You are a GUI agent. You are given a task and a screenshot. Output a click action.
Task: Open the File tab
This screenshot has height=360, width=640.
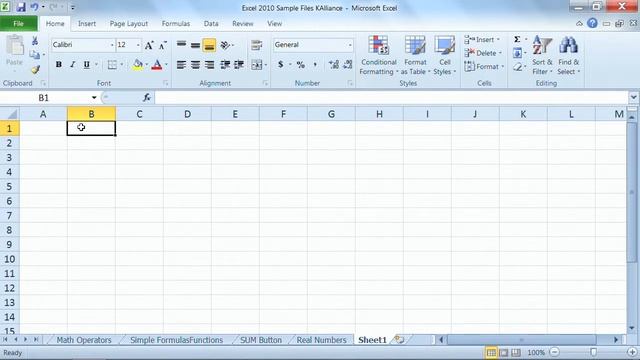(x=19, y=24)
